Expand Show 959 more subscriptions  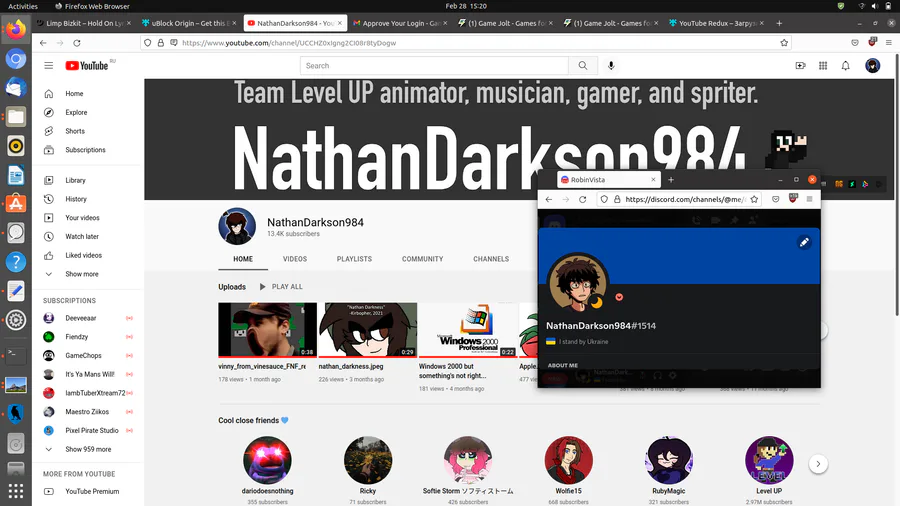[x=86, y=449]
